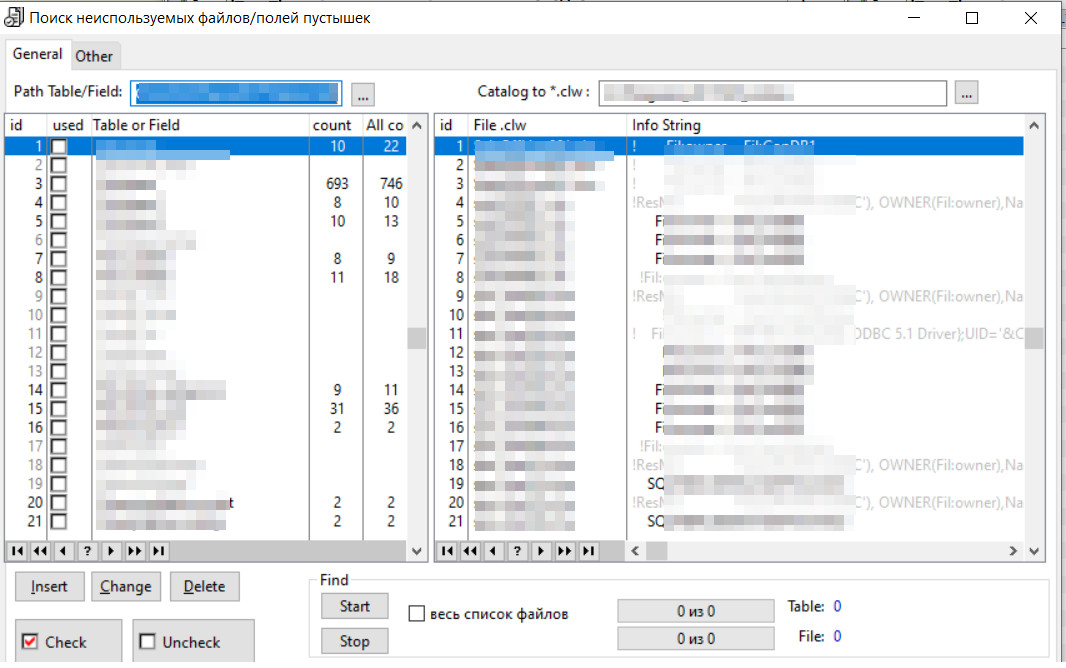Tick the used checkbox in row 3
Viewport: 1066px width, 668px height.
tap(60, 184)
